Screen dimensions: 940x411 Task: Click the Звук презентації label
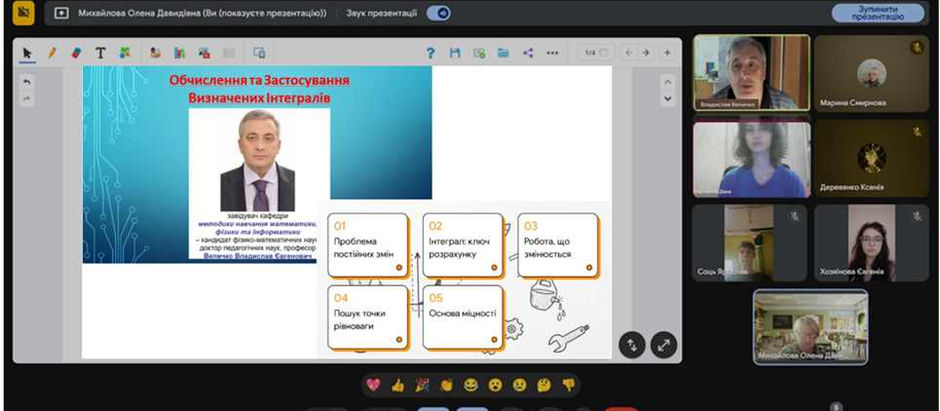coord(381,13)
